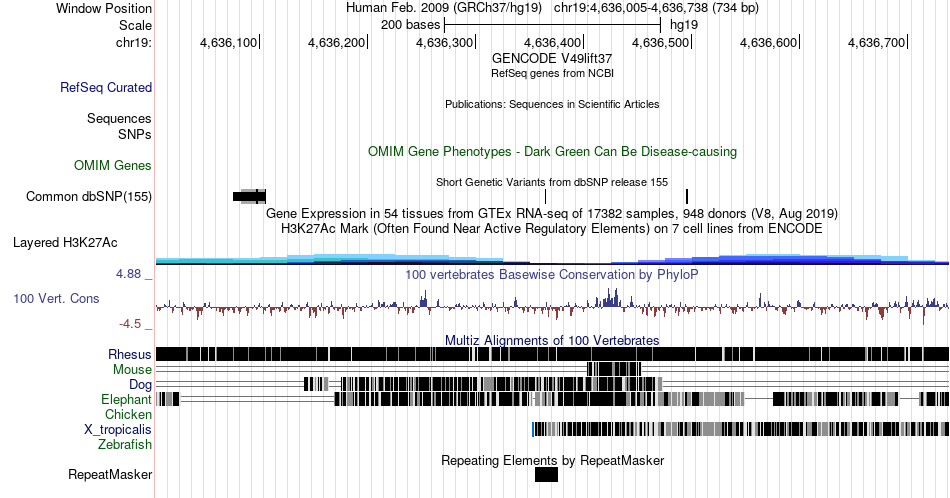The image size is (950, 498).
Task: Click the 100 vertebrates PhyloP conservation title
Action: pos(552,274)
